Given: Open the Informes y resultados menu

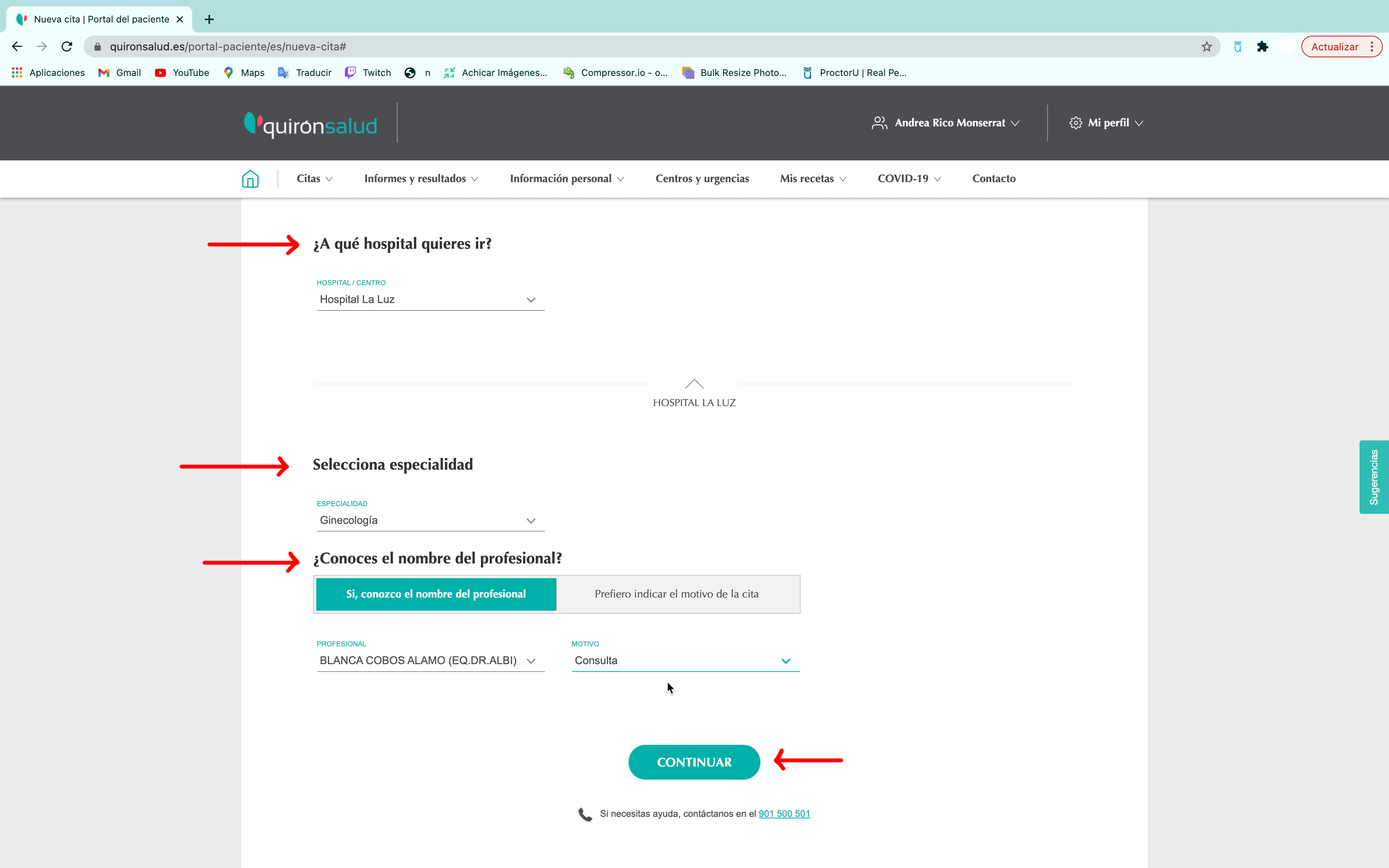Looking at the screenshot, I should pyautogui.click(x=420, y=178).
